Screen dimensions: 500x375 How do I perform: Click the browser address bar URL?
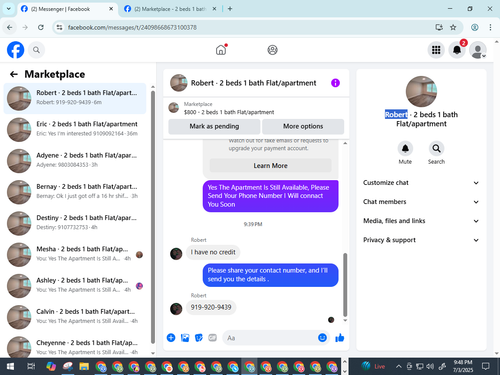click(132, 27)
